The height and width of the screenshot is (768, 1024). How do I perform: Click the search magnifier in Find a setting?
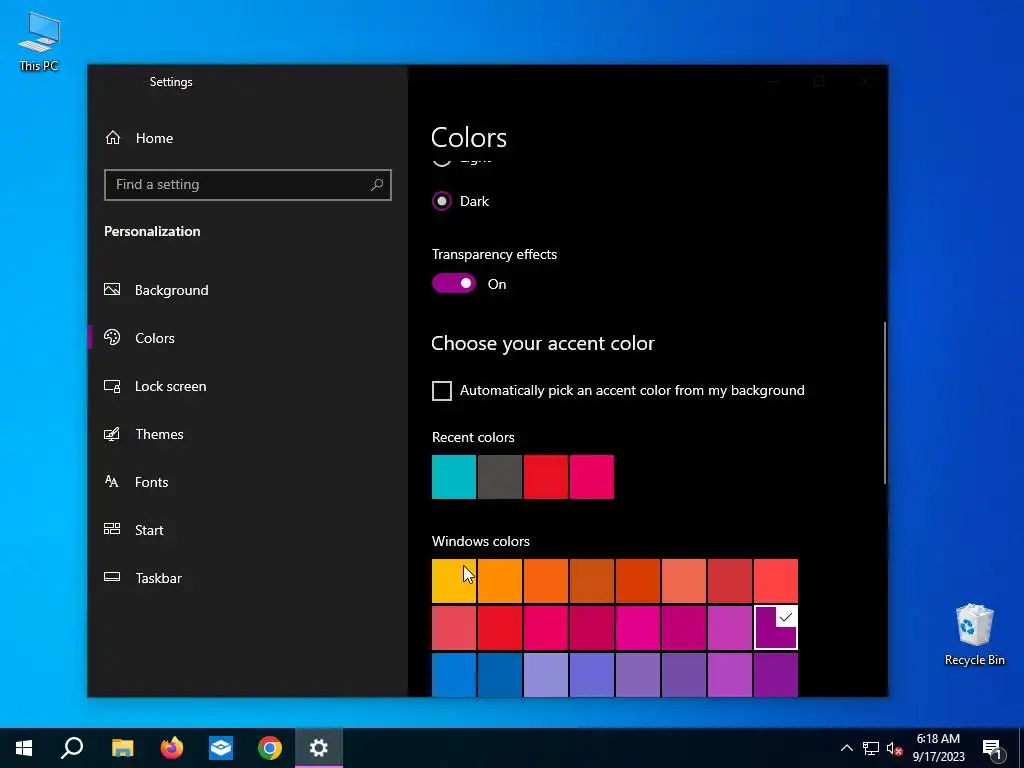[377, 185]
